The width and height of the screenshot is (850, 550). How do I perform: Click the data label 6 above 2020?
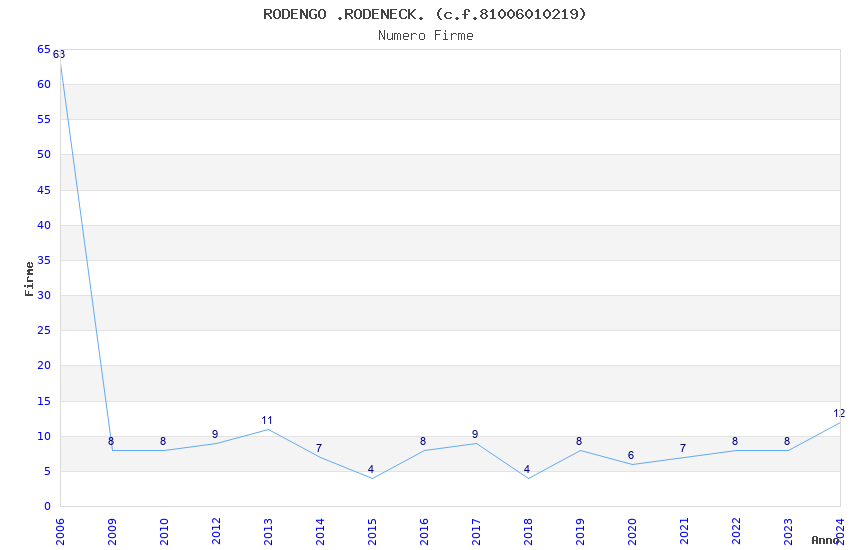click(x=631, y=456)
